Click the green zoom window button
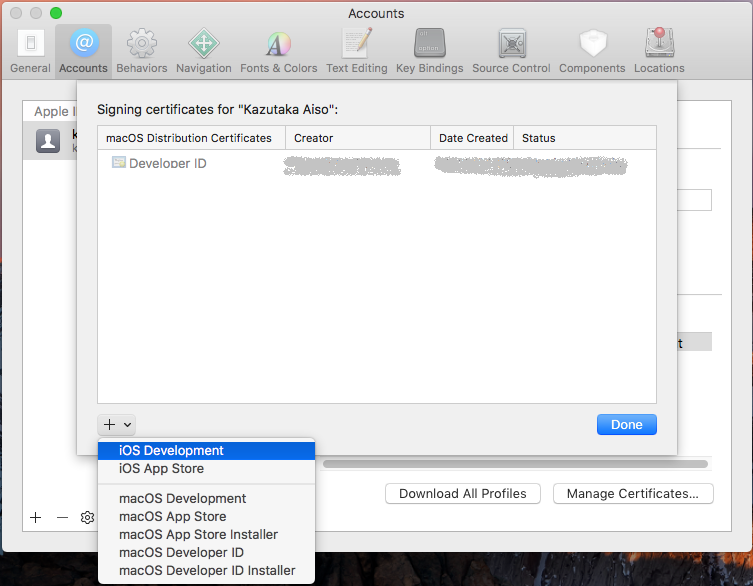The width and height of the screenshot is (753, 586). click(x=56, y=13)
